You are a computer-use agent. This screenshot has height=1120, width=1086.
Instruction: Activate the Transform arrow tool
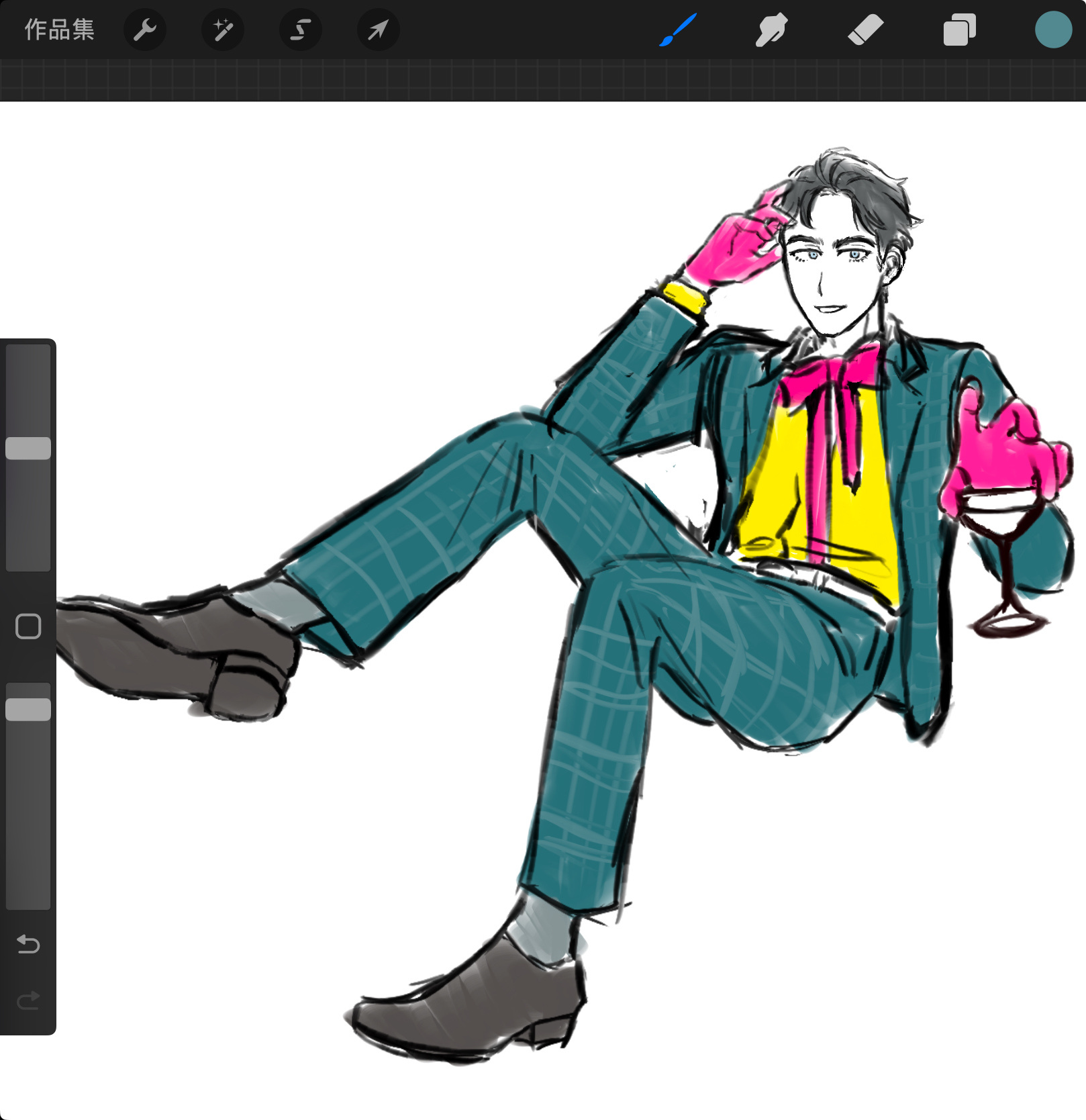click(379, 30)
